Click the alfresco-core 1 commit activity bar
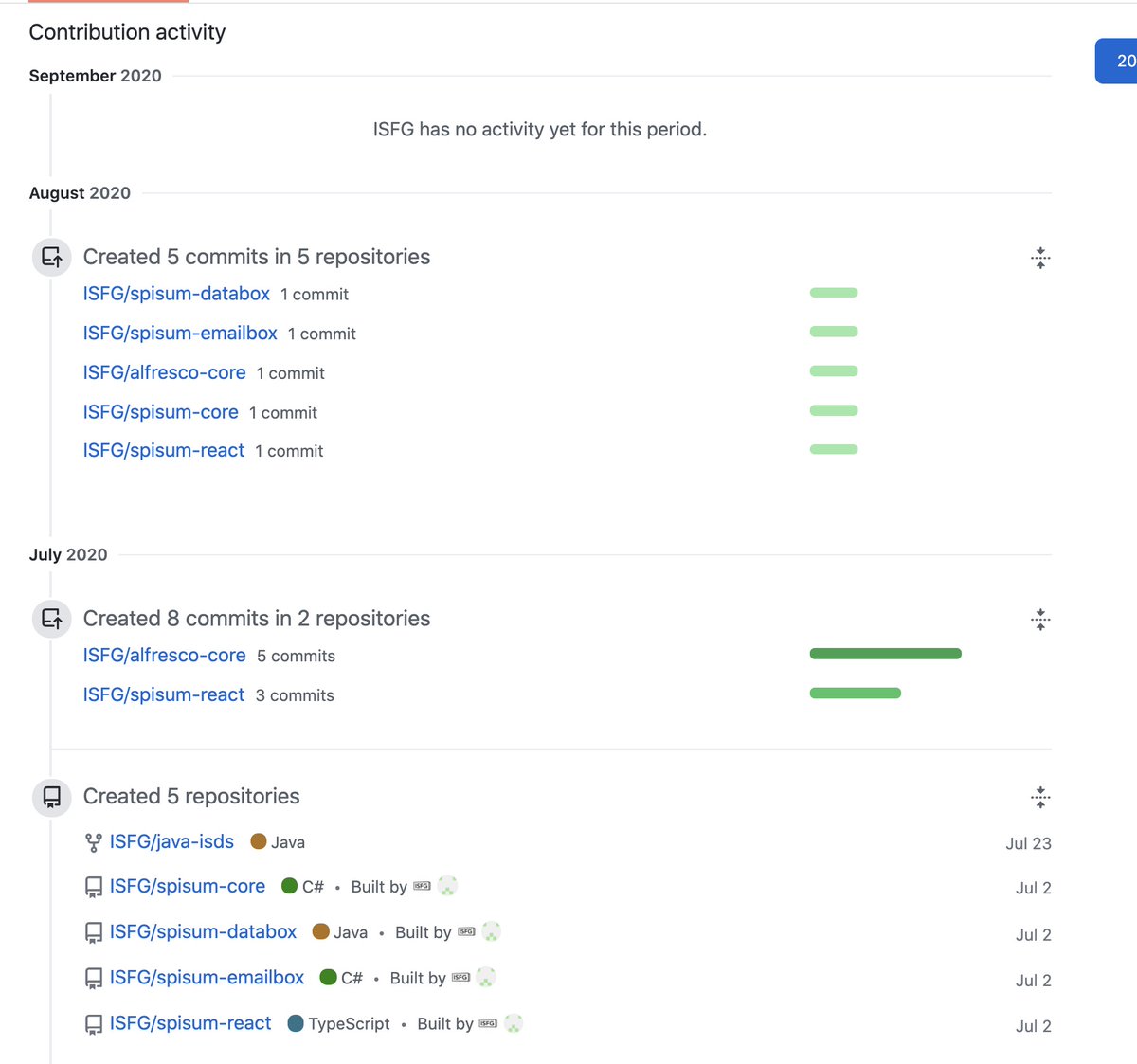Image resolution: width=1137 pixels, height=1064 pixels. pos(834,371)
